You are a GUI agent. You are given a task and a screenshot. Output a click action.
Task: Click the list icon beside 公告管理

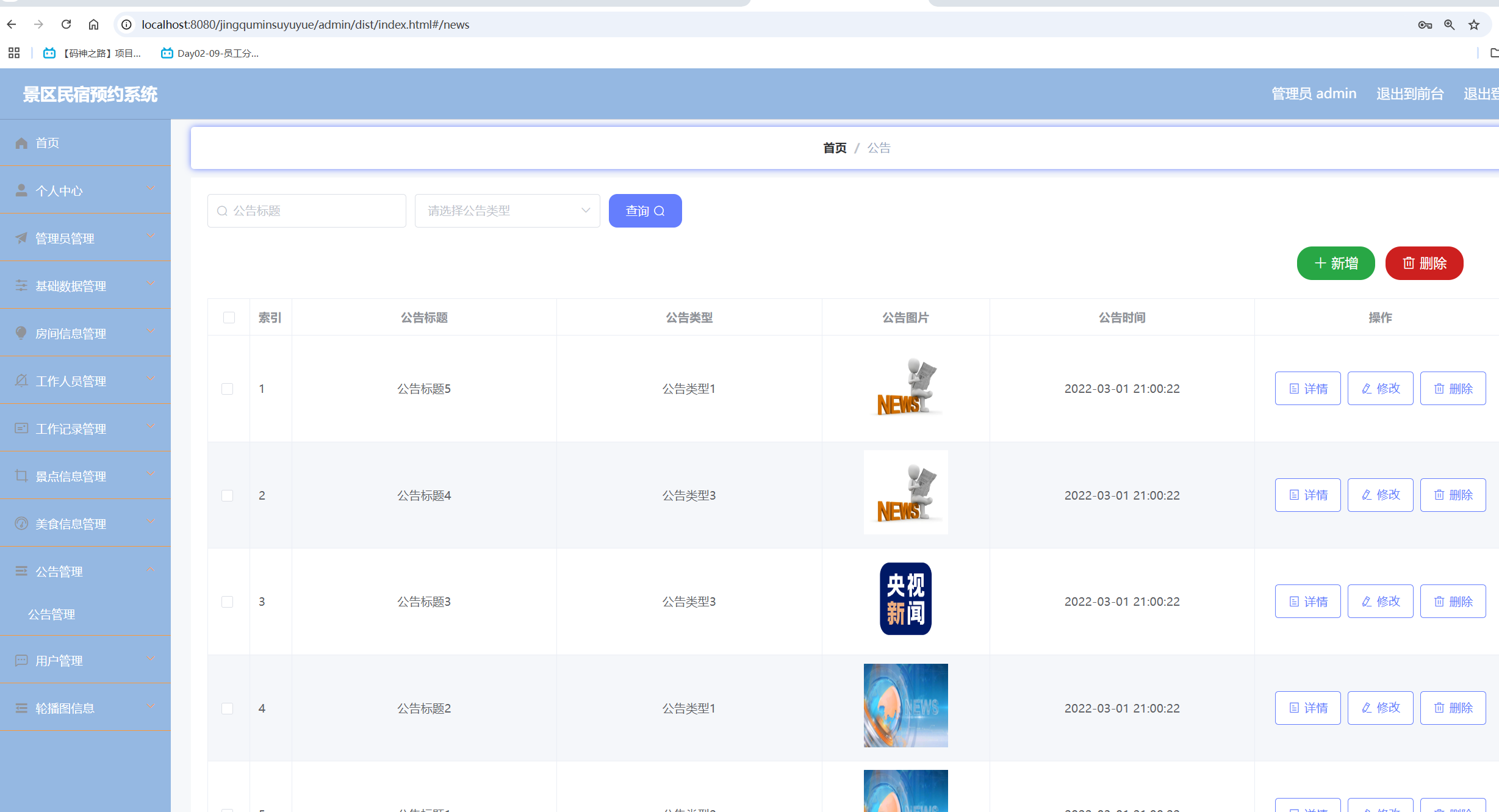tap(21, 571)
